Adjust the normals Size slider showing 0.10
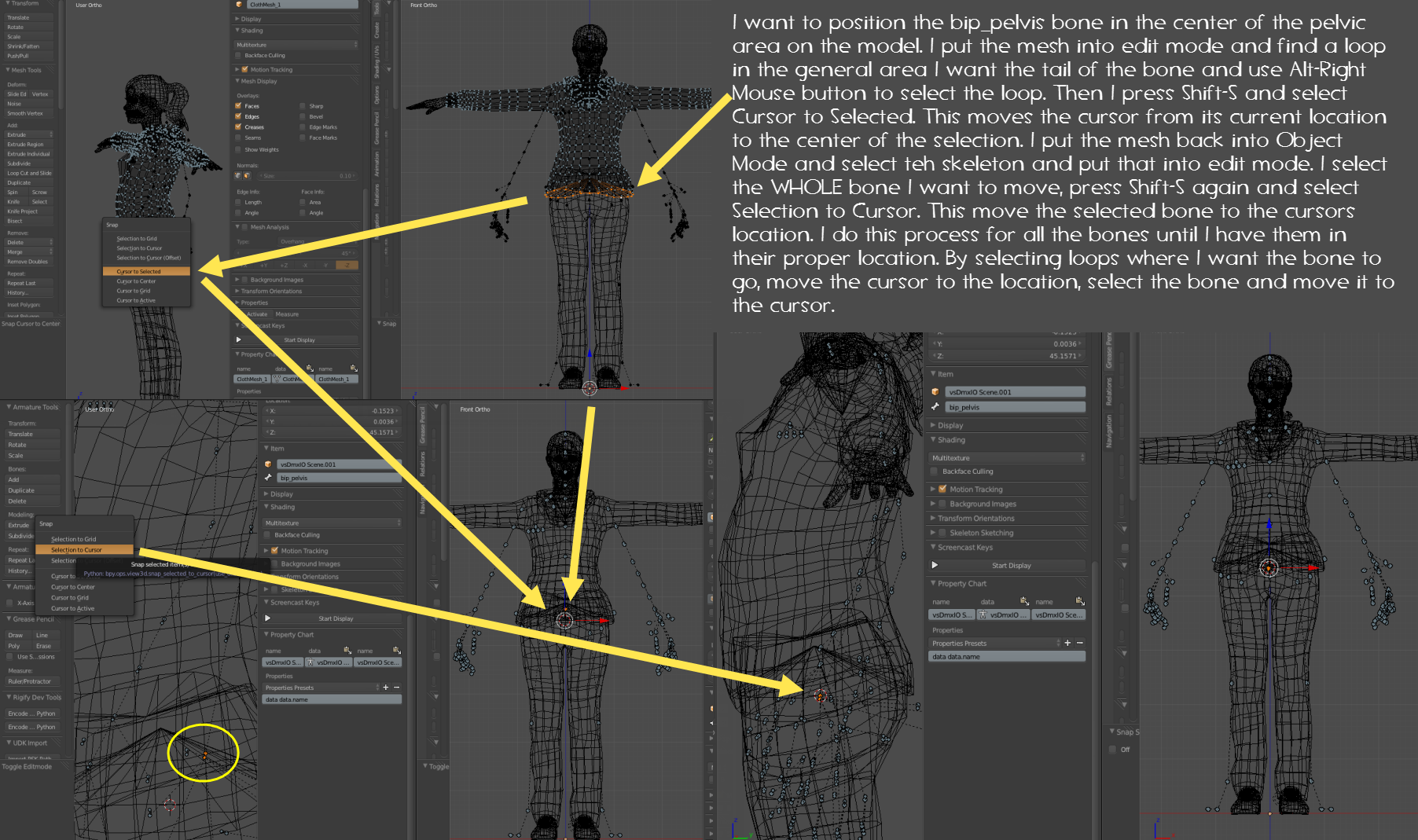 point(306,176)
